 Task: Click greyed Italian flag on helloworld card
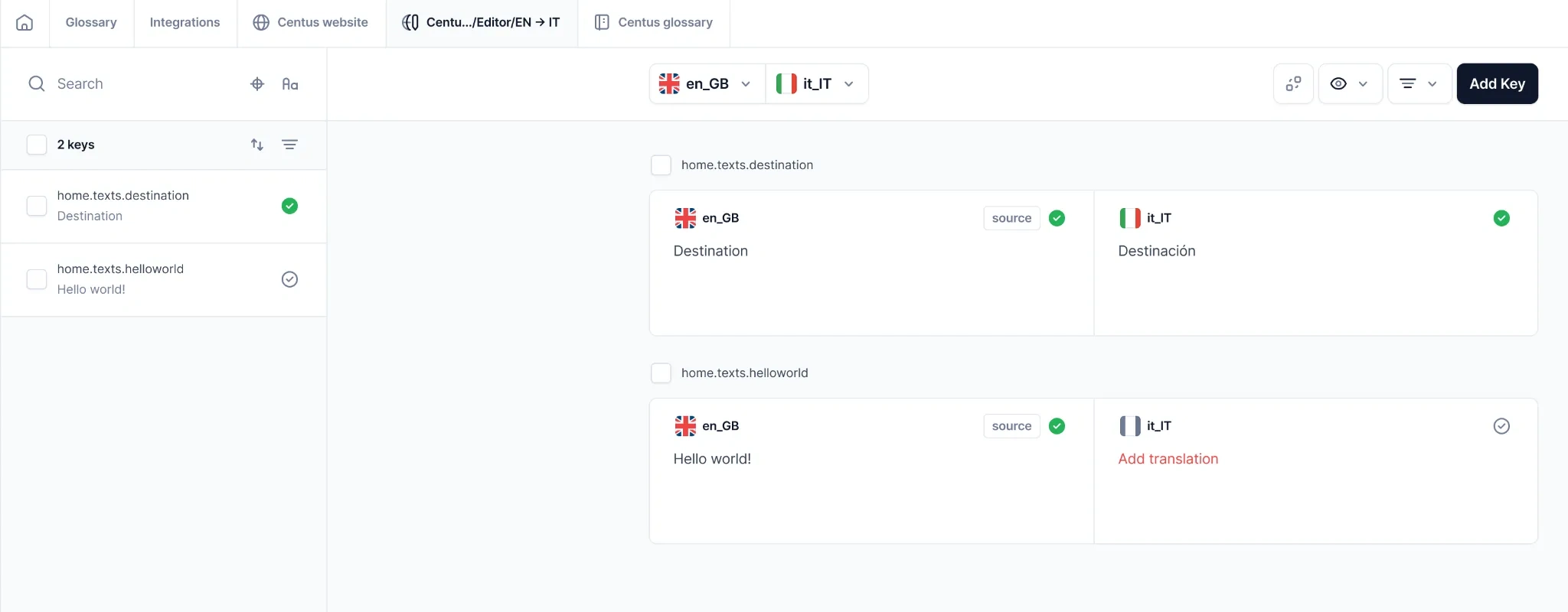coord(1130,426)
